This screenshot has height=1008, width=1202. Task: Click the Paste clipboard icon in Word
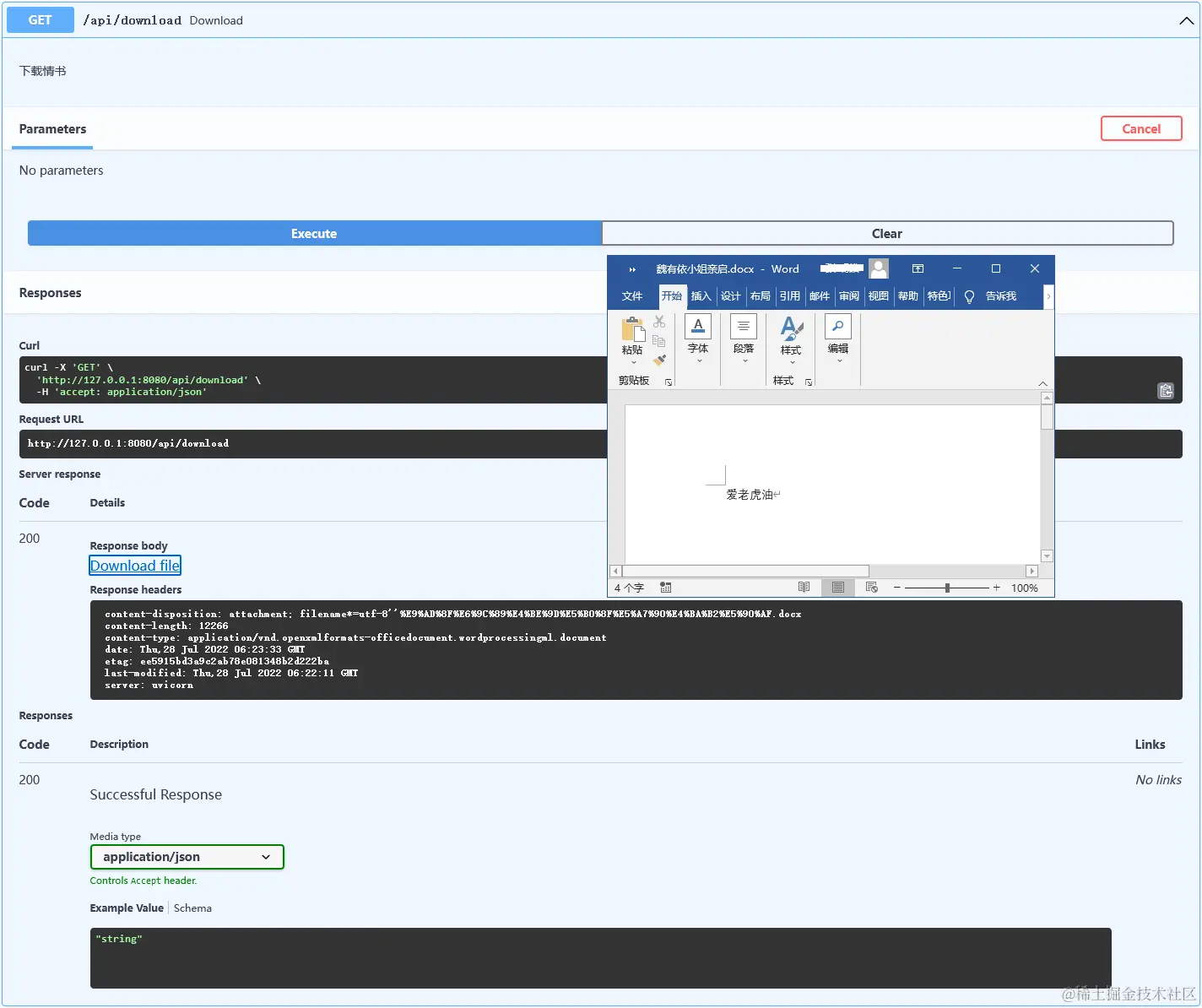633,328
